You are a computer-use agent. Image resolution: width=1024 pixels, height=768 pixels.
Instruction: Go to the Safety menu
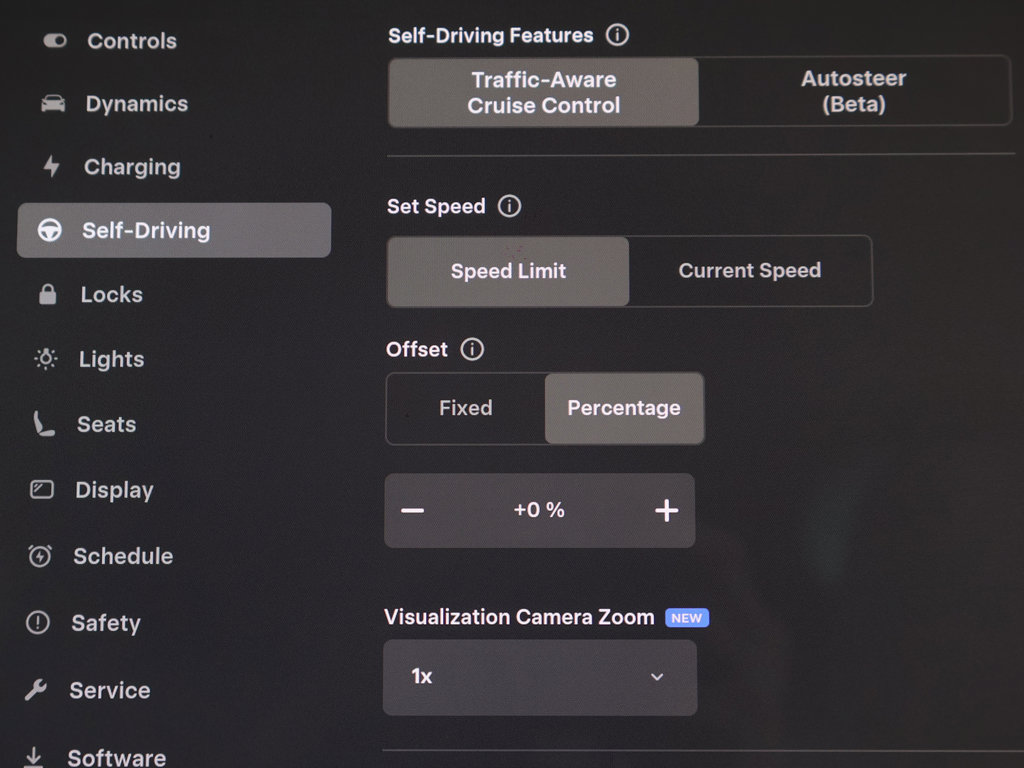tap(106, 623)
